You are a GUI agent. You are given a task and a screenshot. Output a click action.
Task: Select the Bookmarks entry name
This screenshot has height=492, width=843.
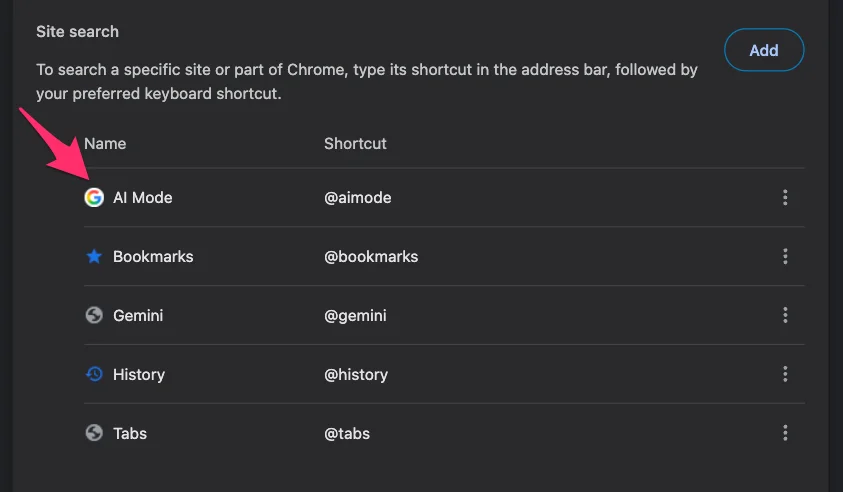tap(153, 256)
